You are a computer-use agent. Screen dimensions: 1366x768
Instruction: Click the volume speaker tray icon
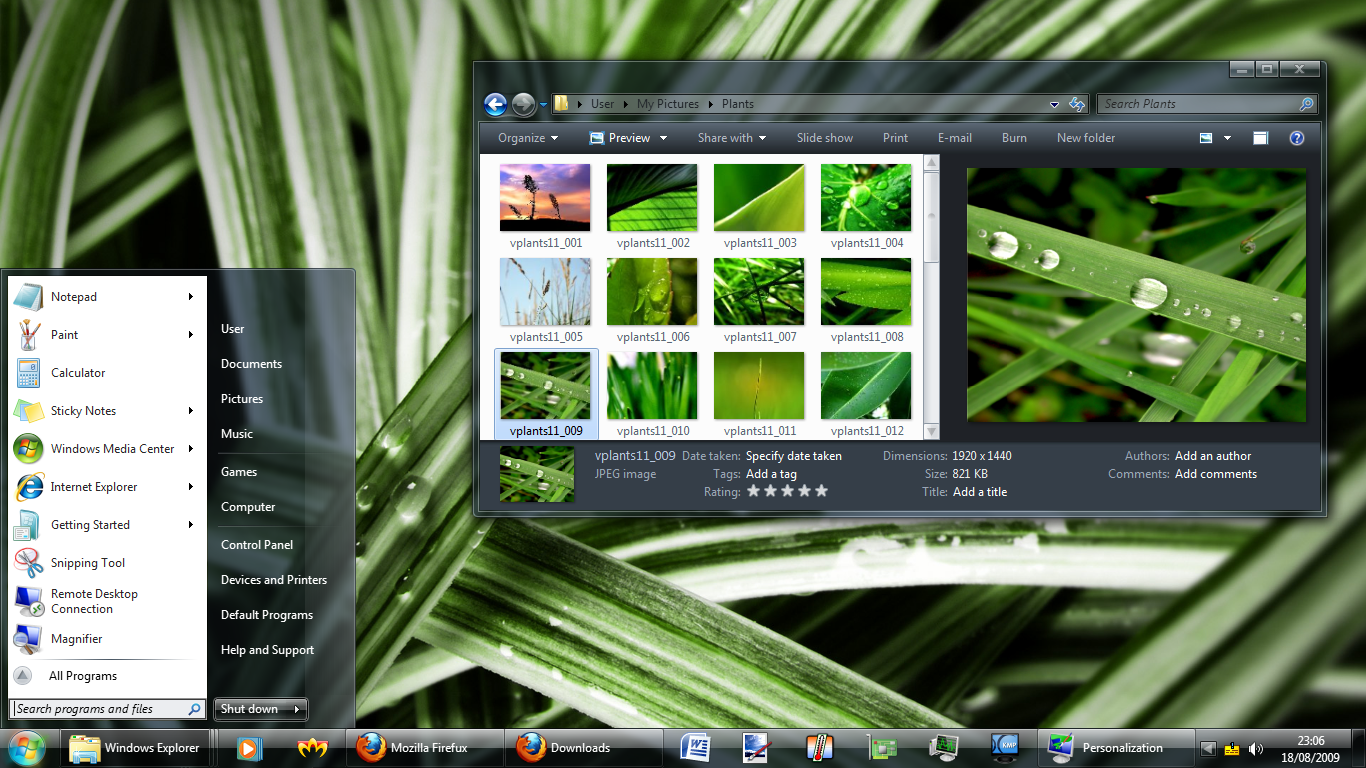click(1255, 748)
